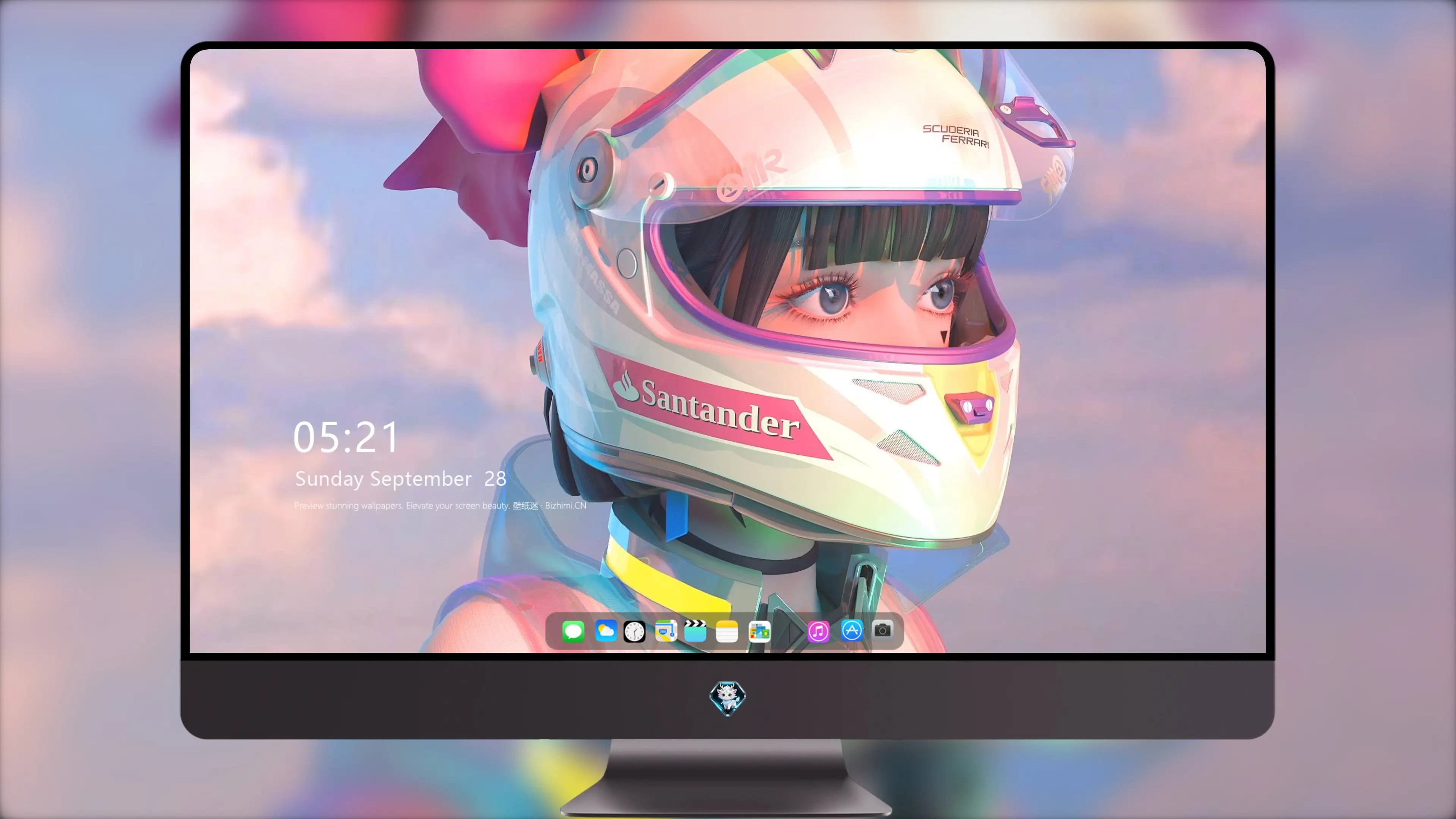The width and height of the screenshot is (1456, 819).
Task: Launch the pink iTunes Store dock icon
Action: pos(819,631)
